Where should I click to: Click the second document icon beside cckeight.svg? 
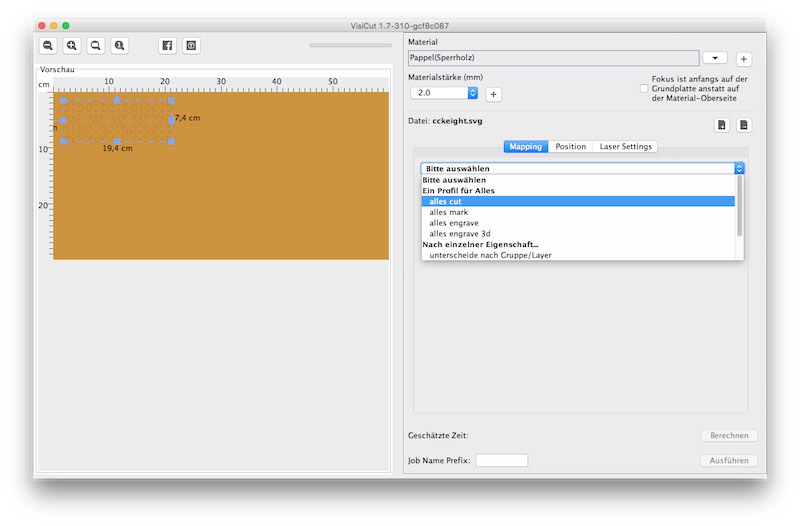(744, 124)
